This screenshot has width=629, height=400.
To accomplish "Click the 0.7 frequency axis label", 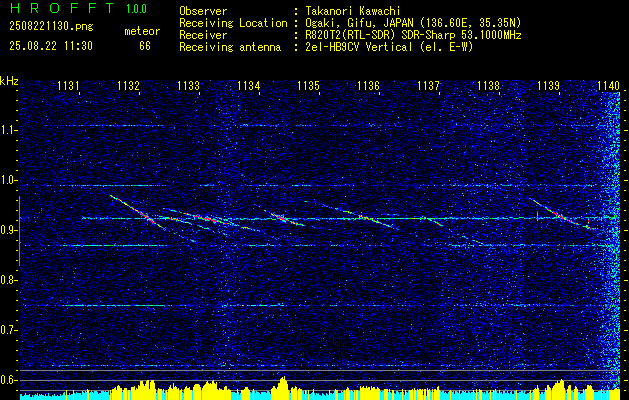I will tap(8, 330).
